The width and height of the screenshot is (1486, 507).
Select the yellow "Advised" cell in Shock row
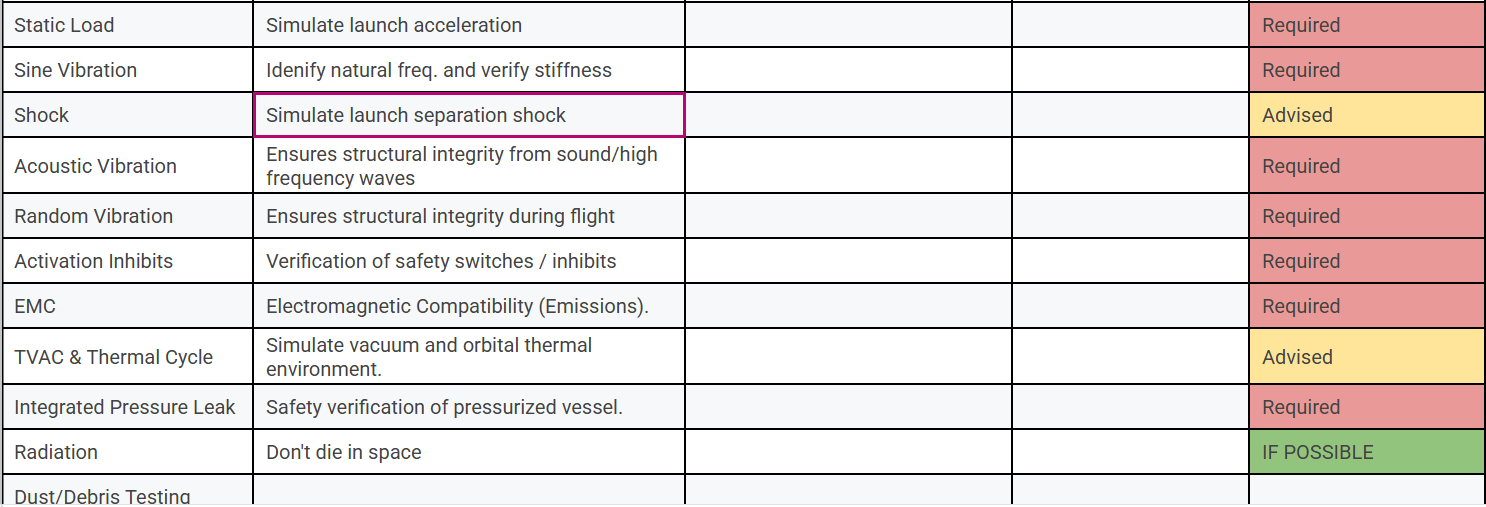[x=1366, y=115]
